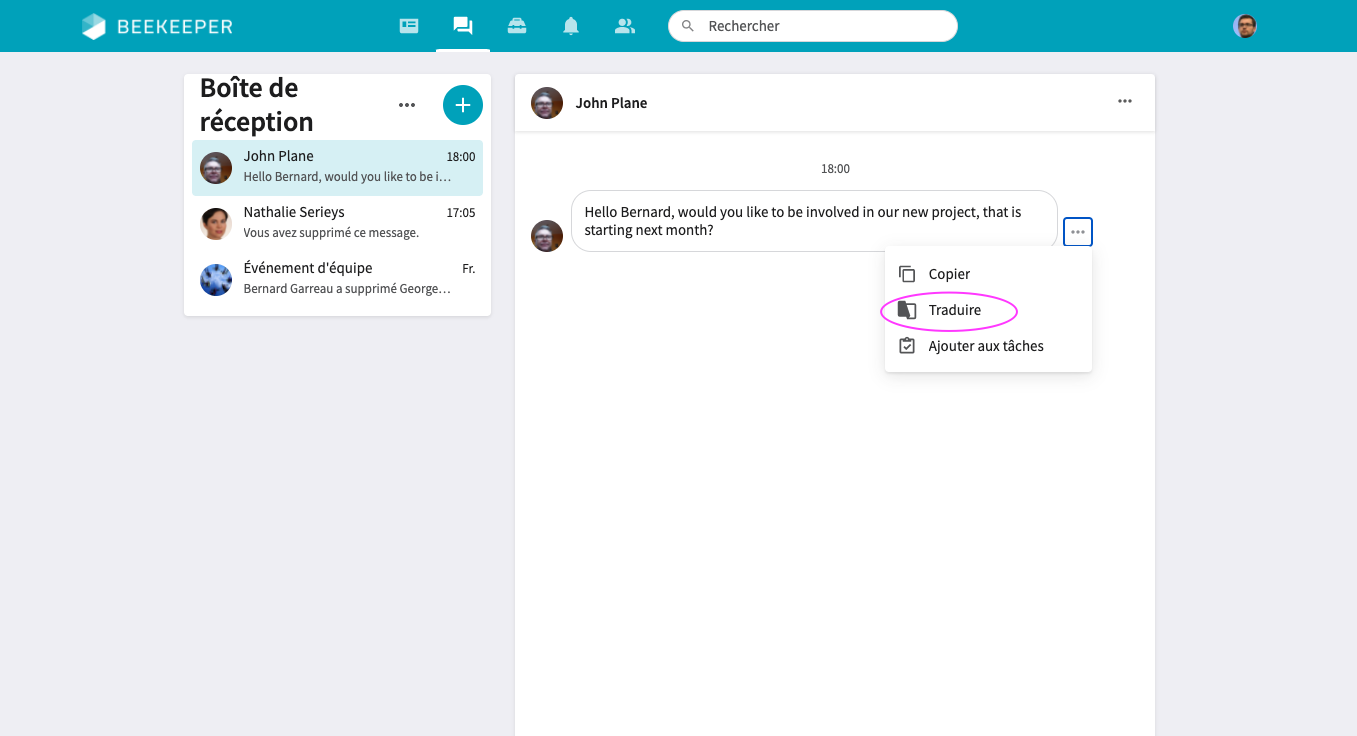Viewport: 1357px width, 736px height.
Task: Select Copier in the message menu
Action: 949,274
